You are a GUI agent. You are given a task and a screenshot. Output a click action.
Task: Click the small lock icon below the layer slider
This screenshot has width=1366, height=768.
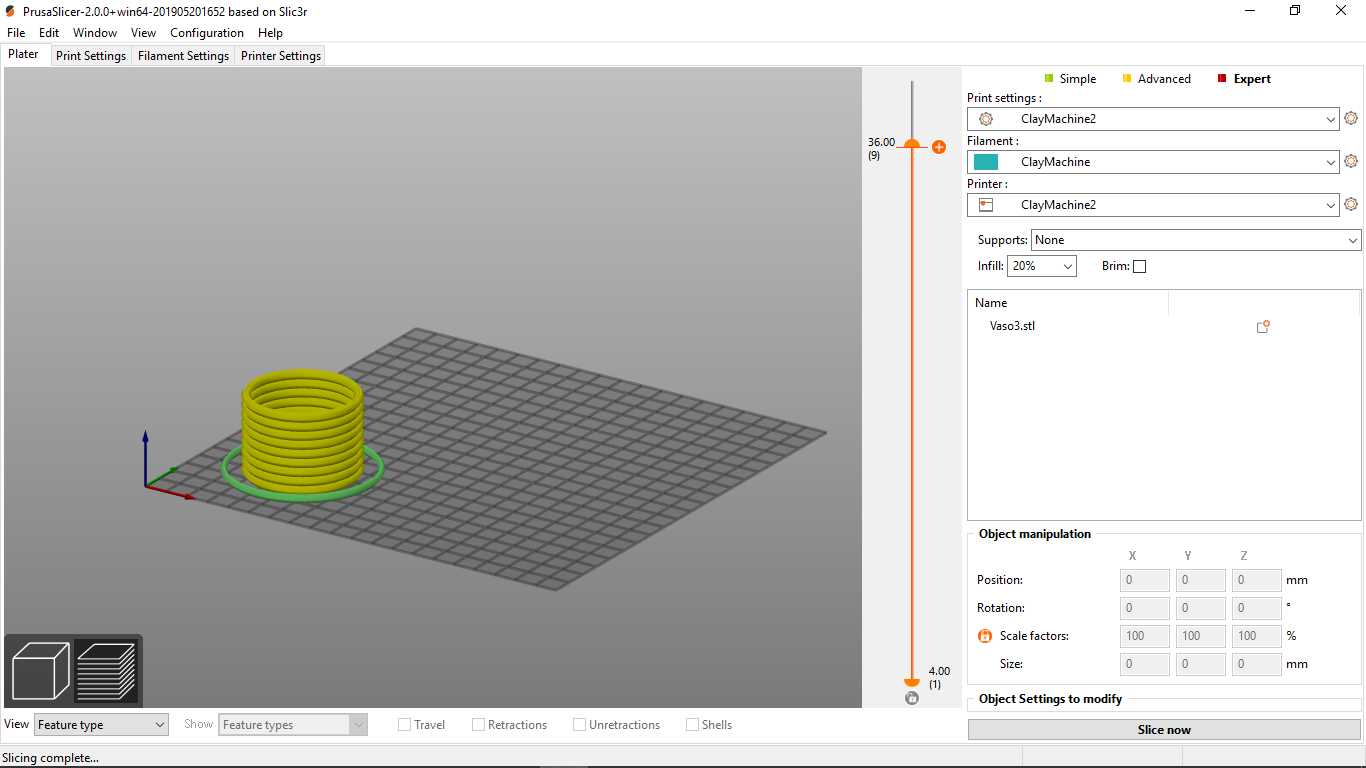912,698
